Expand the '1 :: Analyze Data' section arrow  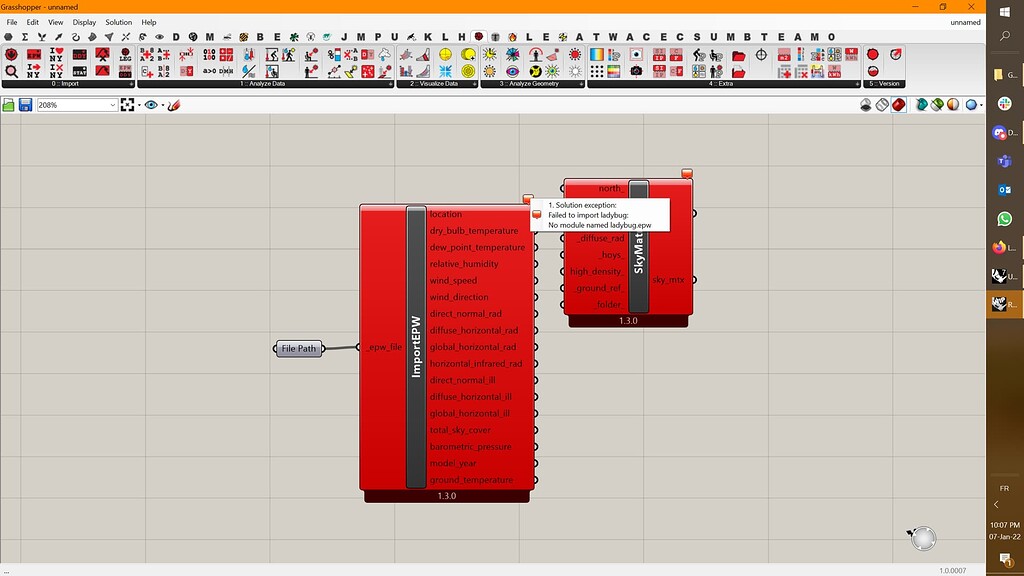[x=391, y=83]
